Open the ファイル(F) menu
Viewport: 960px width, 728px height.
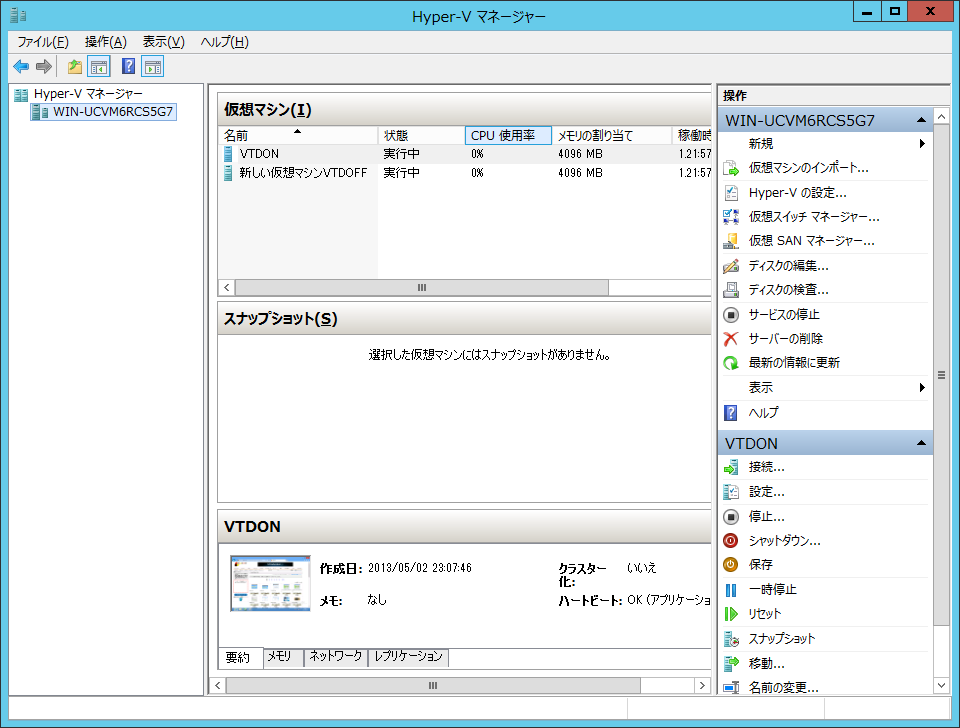coord(43,42)
